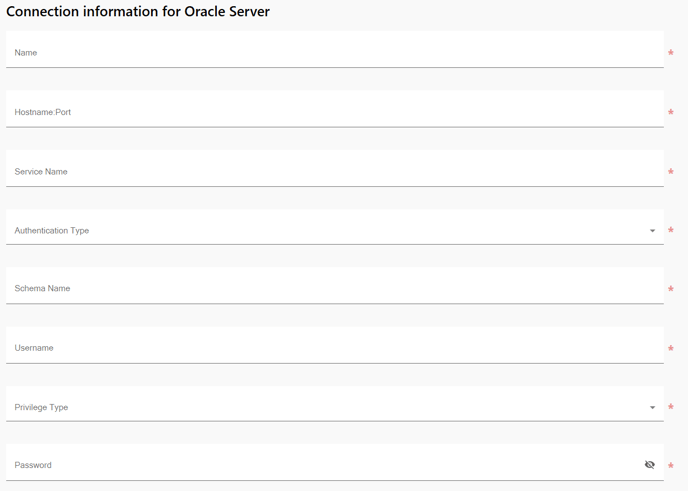Focus the Schema Name field
Viewport: 688px width, 491px height.
tap(335, 286)
